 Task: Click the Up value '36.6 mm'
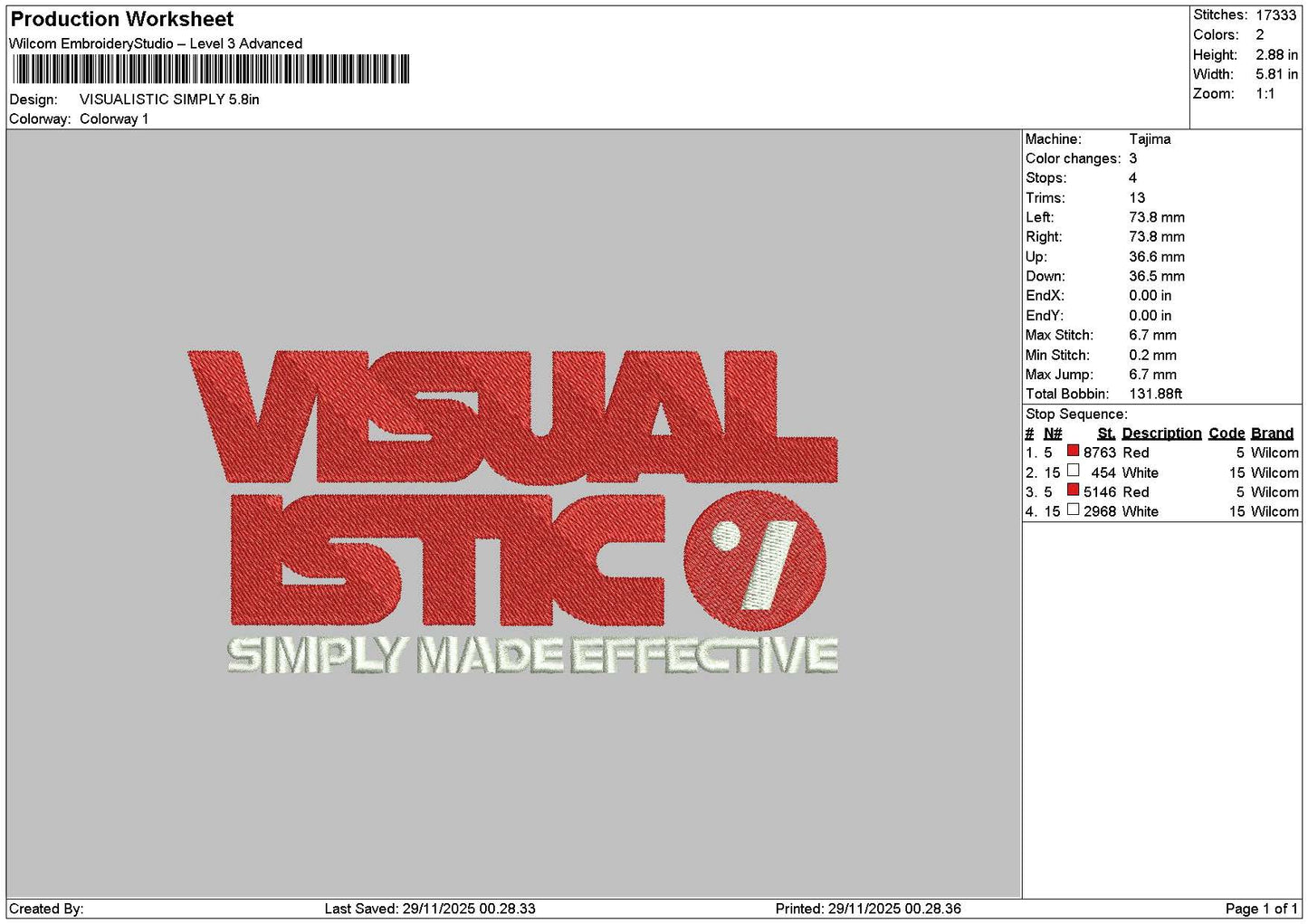click(1157, 257)
